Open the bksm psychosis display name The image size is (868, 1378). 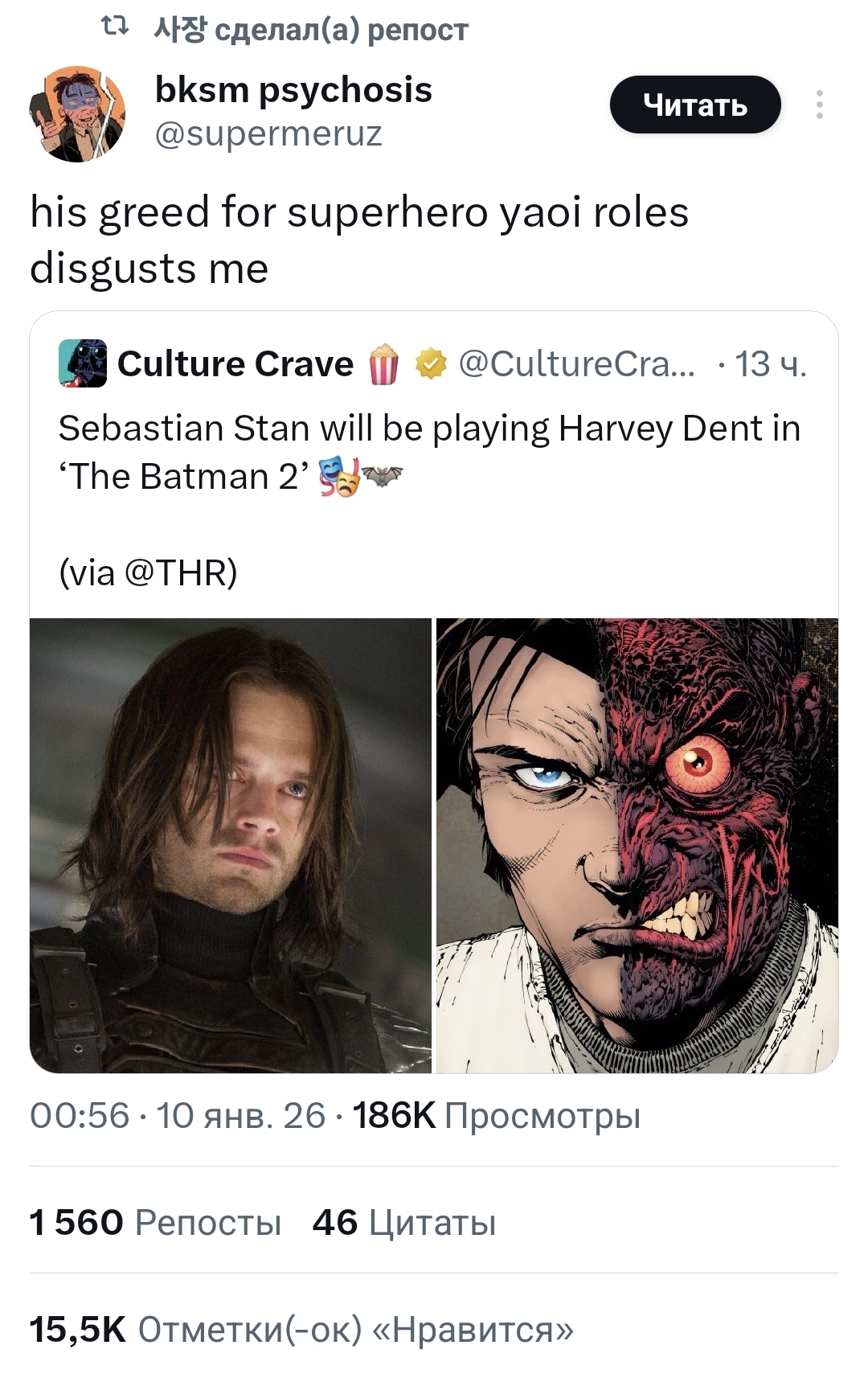(293, 90)
